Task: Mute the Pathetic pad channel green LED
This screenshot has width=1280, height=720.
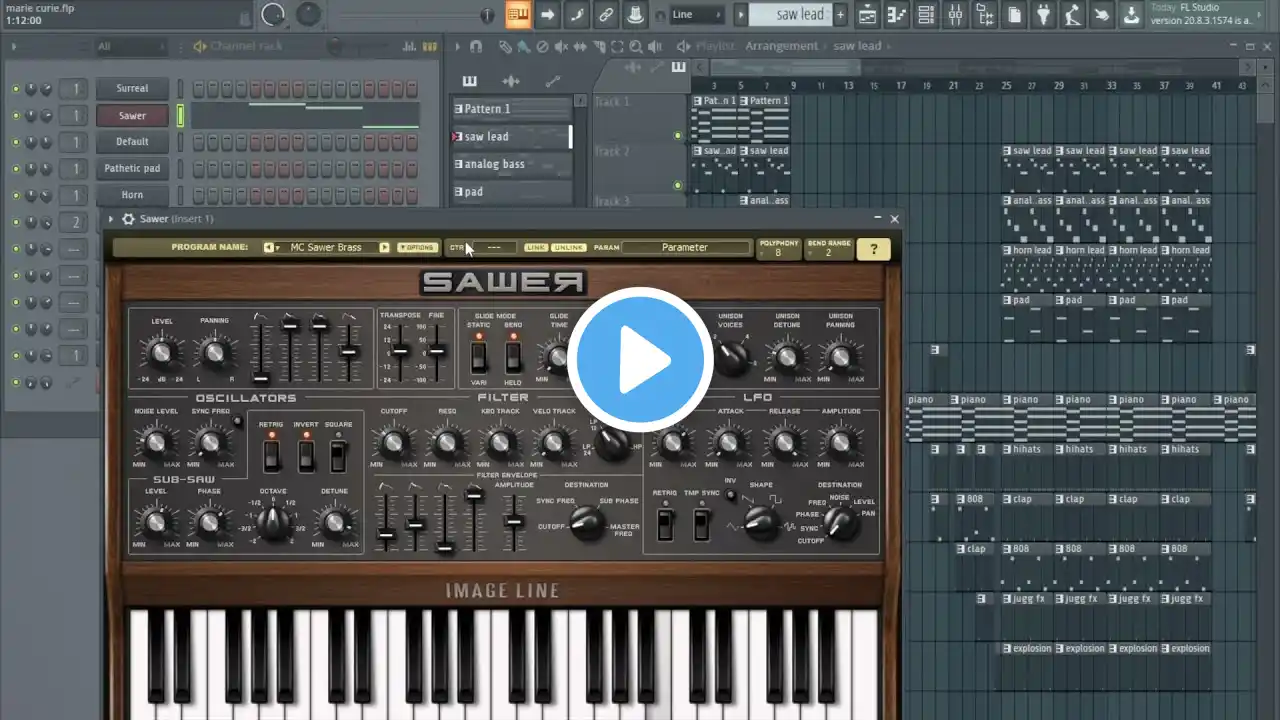Action: coord(16,169)
